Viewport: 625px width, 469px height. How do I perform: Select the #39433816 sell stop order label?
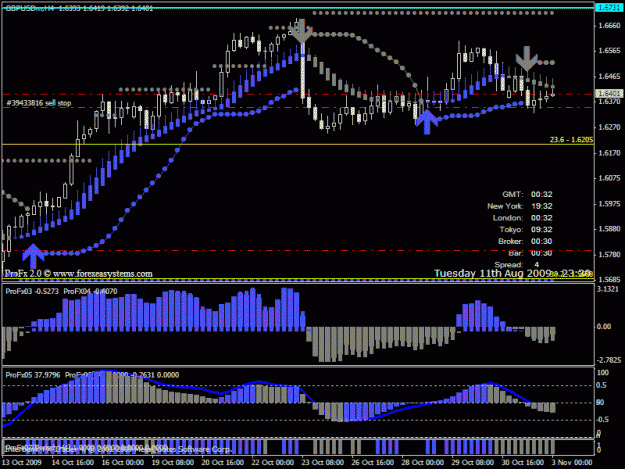click(39, 103)
